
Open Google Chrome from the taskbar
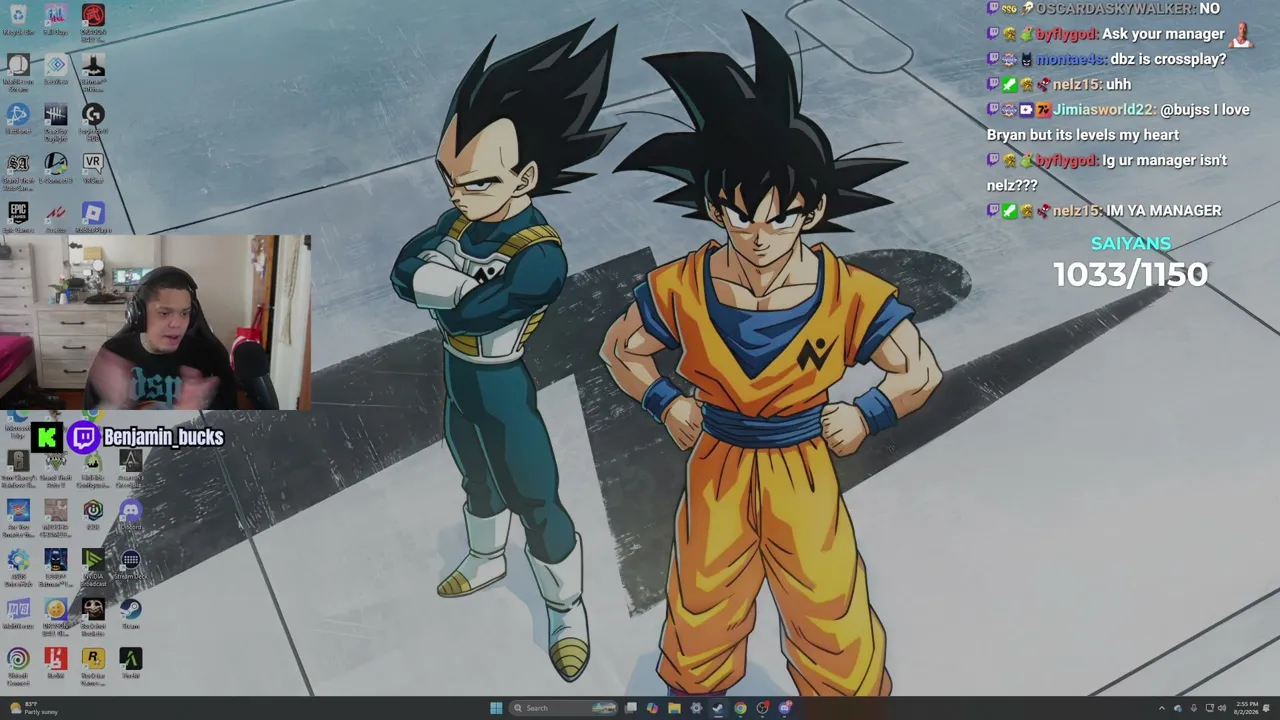click(740, 708)
